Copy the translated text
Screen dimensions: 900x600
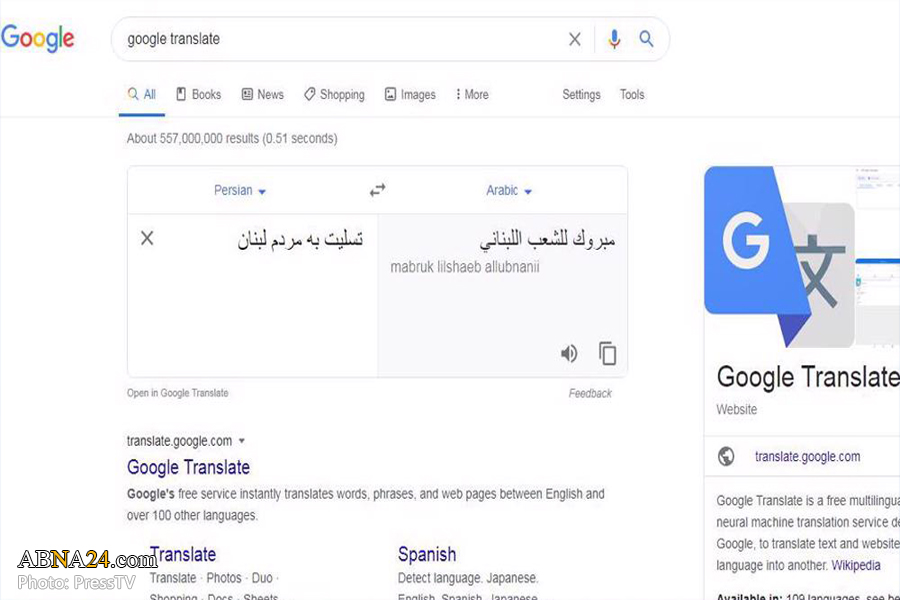coord(608,353)
